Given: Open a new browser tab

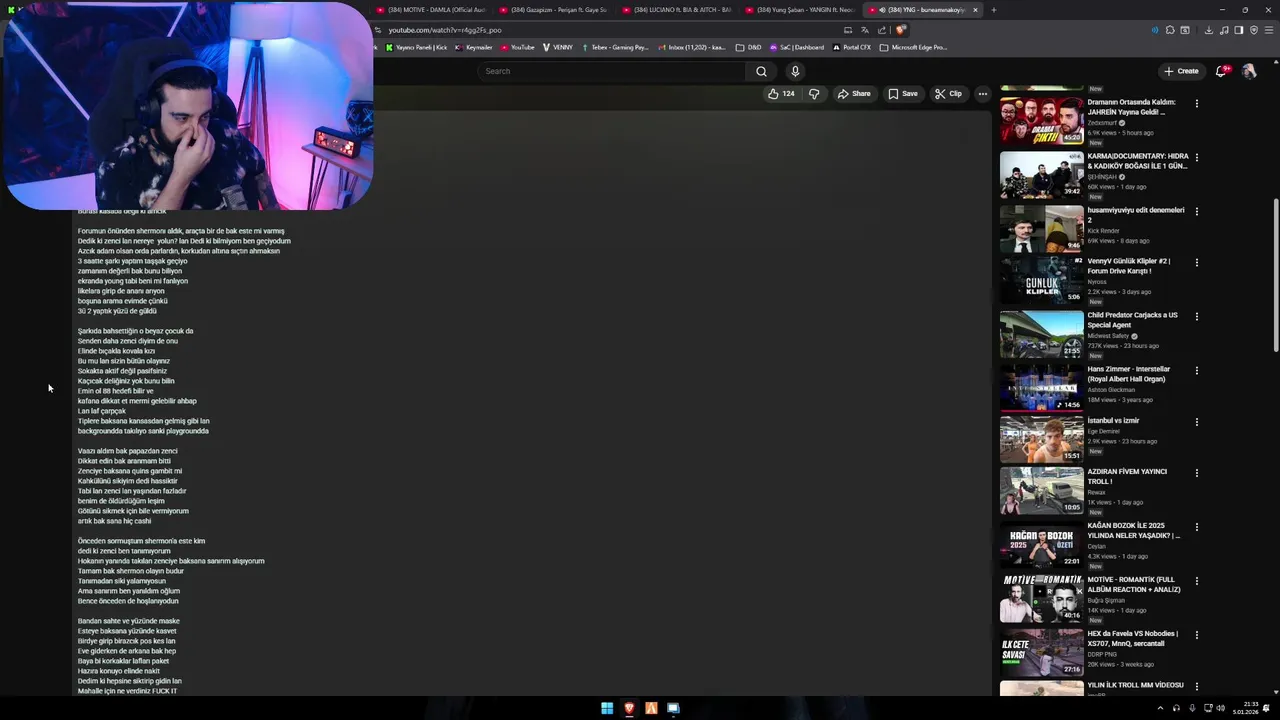Looking at the screenshot, I should click(993, 10).
